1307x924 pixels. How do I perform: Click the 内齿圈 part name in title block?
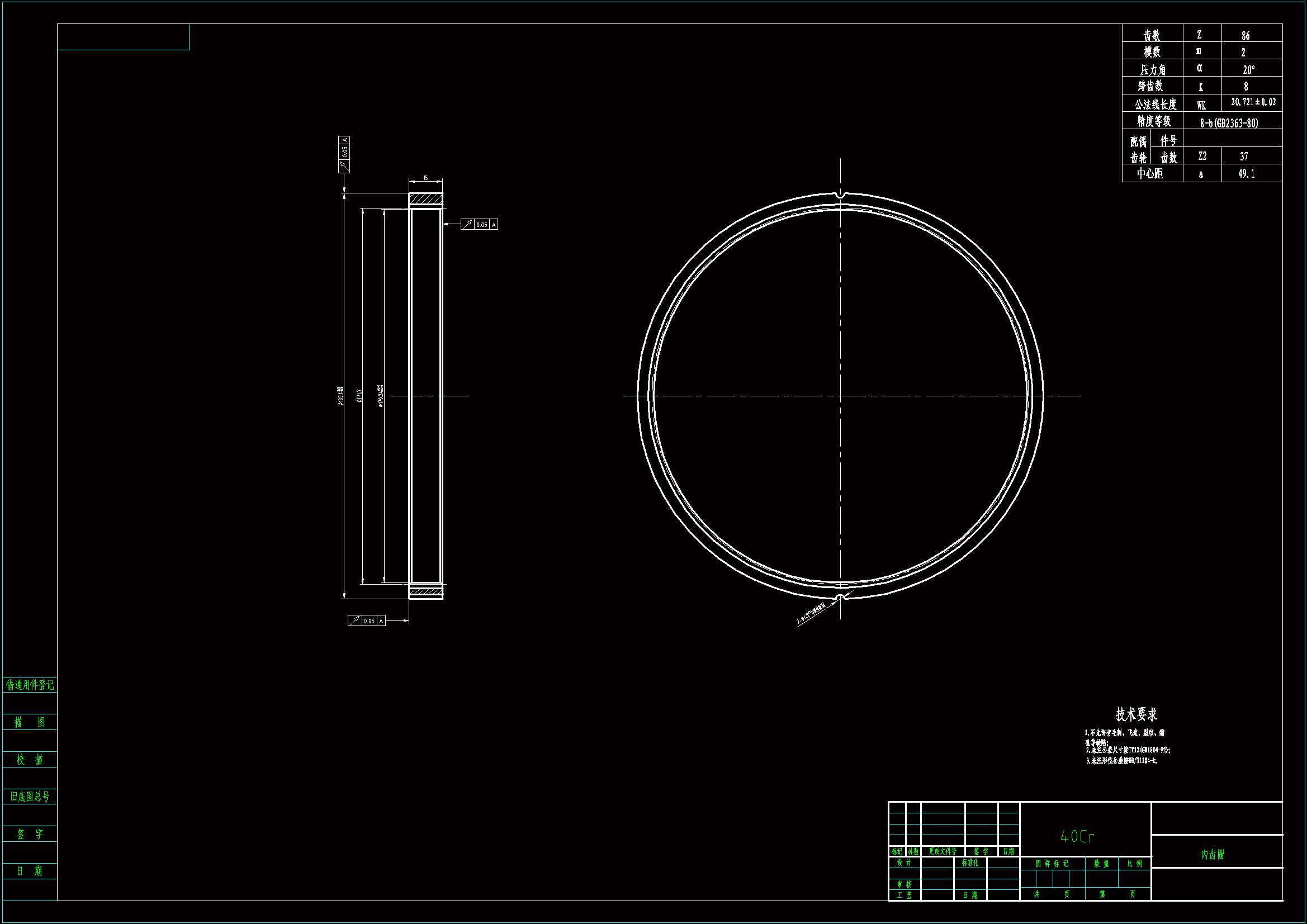[1213, 855]
